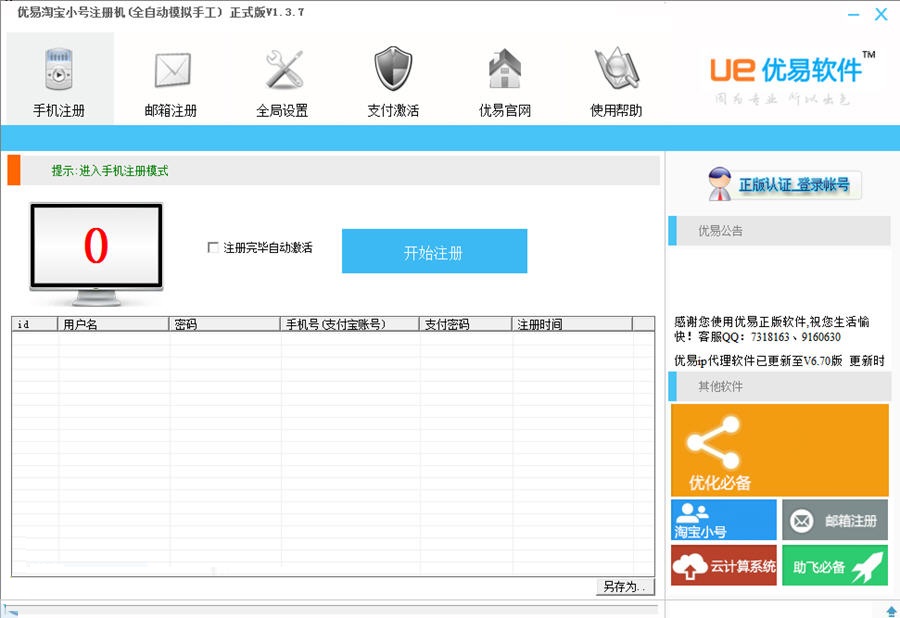Open 全局设置 global settings
Image resolution: width=900 pixels, height=618 pixels.
(281, 80)
